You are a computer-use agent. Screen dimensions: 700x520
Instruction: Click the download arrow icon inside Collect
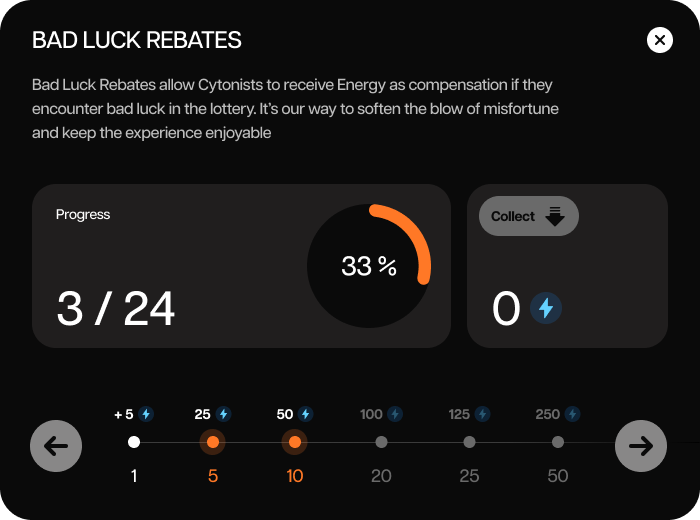pos(556,216)
